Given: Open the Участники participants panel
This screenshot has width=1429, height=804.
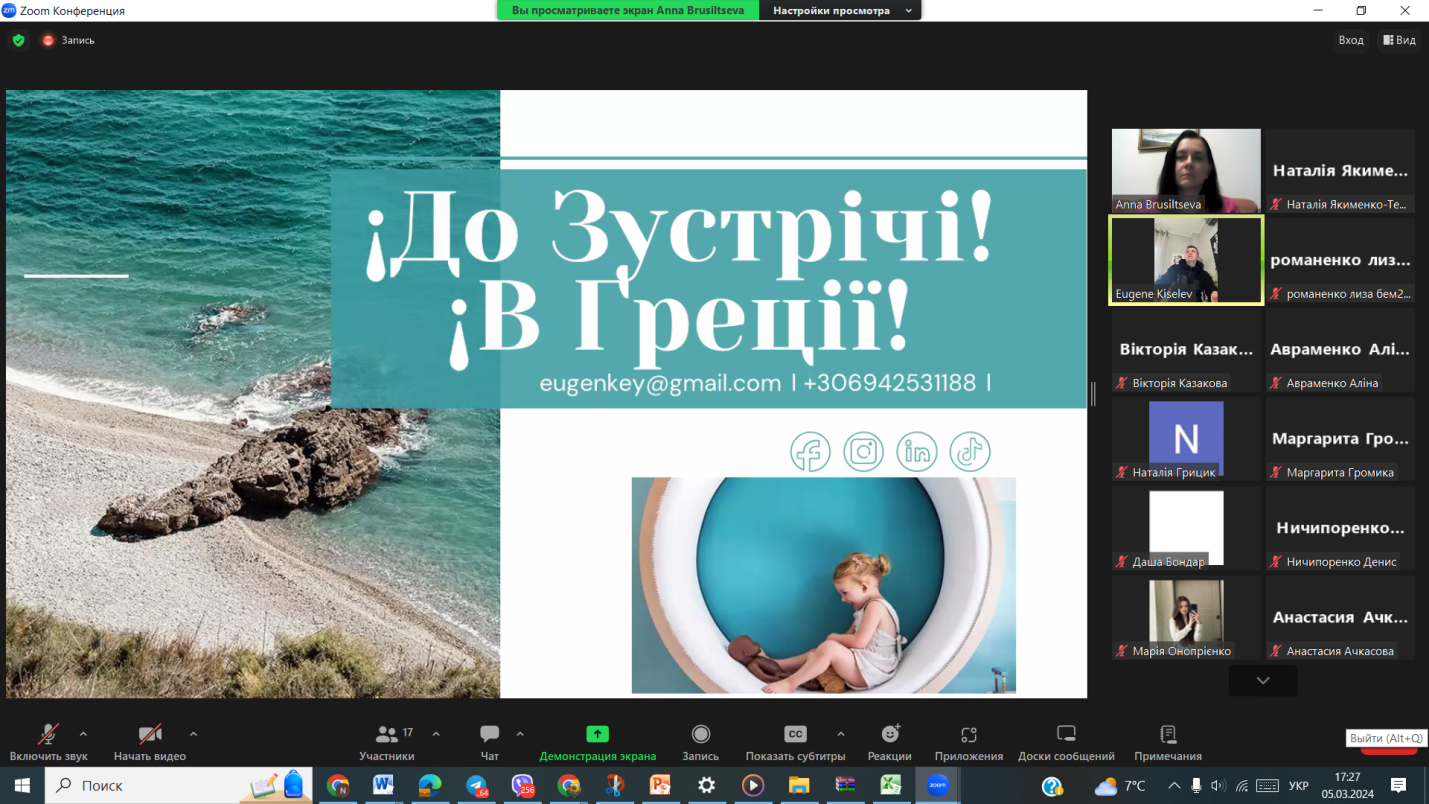Looking at the screenshot, I should [x=387, y=743].
